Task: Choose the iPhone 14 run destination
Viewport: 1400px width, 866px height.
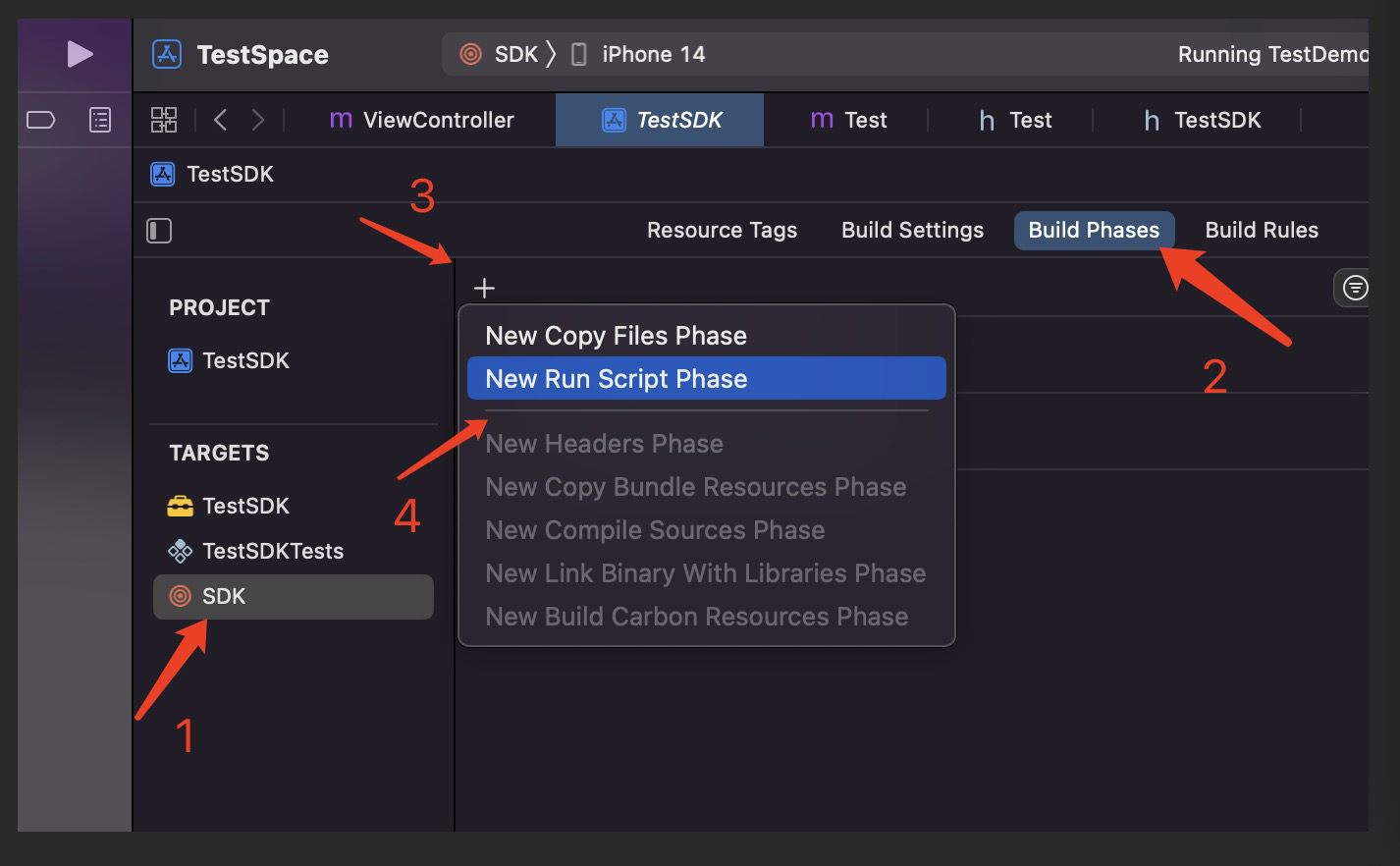Action: [x=638, y=54]
